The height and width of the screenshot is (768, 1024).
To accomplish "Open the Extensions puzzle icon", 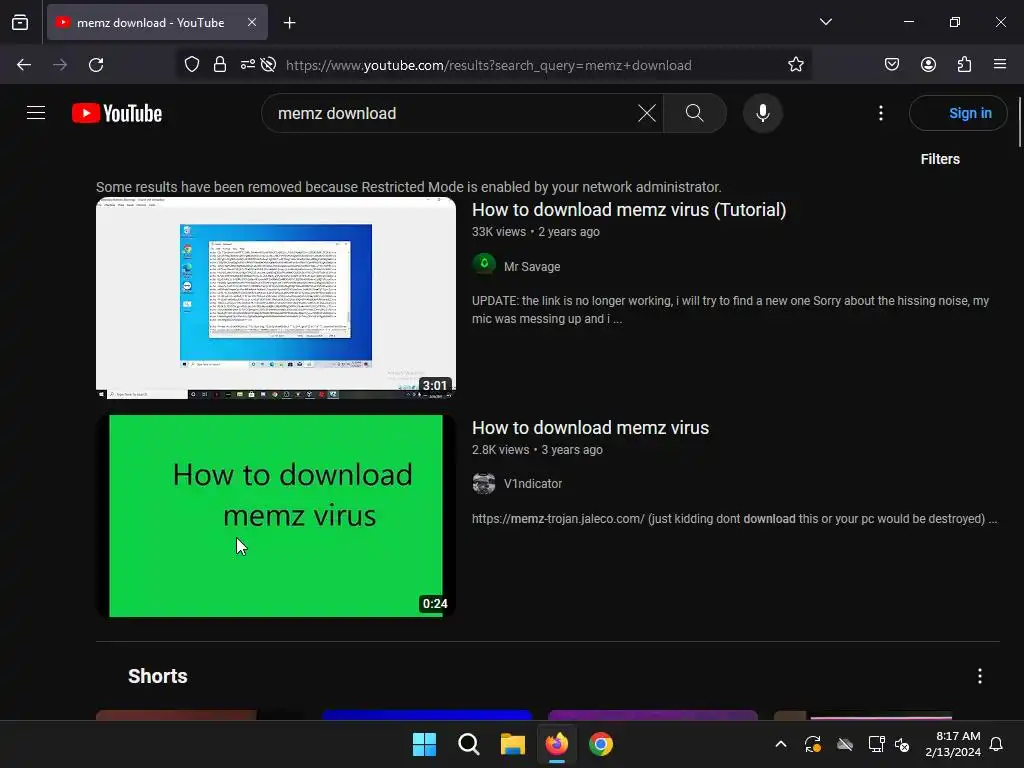I will [x=964, y=65].
